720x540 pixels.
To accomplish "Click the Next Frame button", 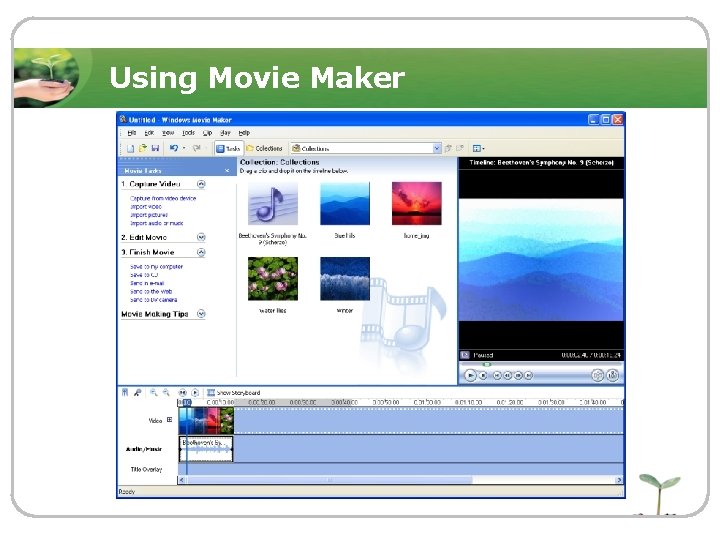I will pos(518,376).
